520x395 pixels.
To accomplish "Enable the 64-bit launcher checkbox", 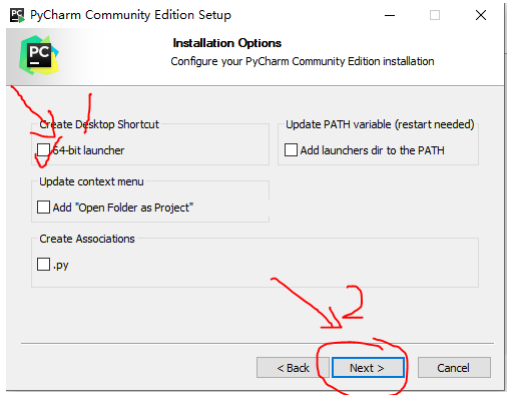I will (x=44, y=150).
